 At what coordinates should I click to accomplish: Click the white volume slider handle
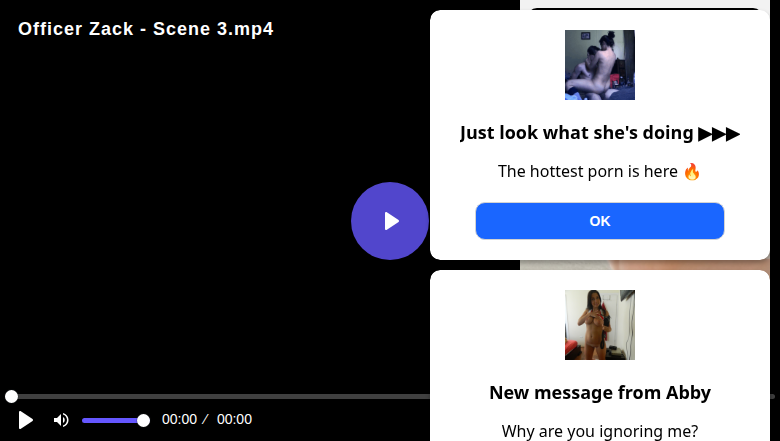[x=143, y=420]
